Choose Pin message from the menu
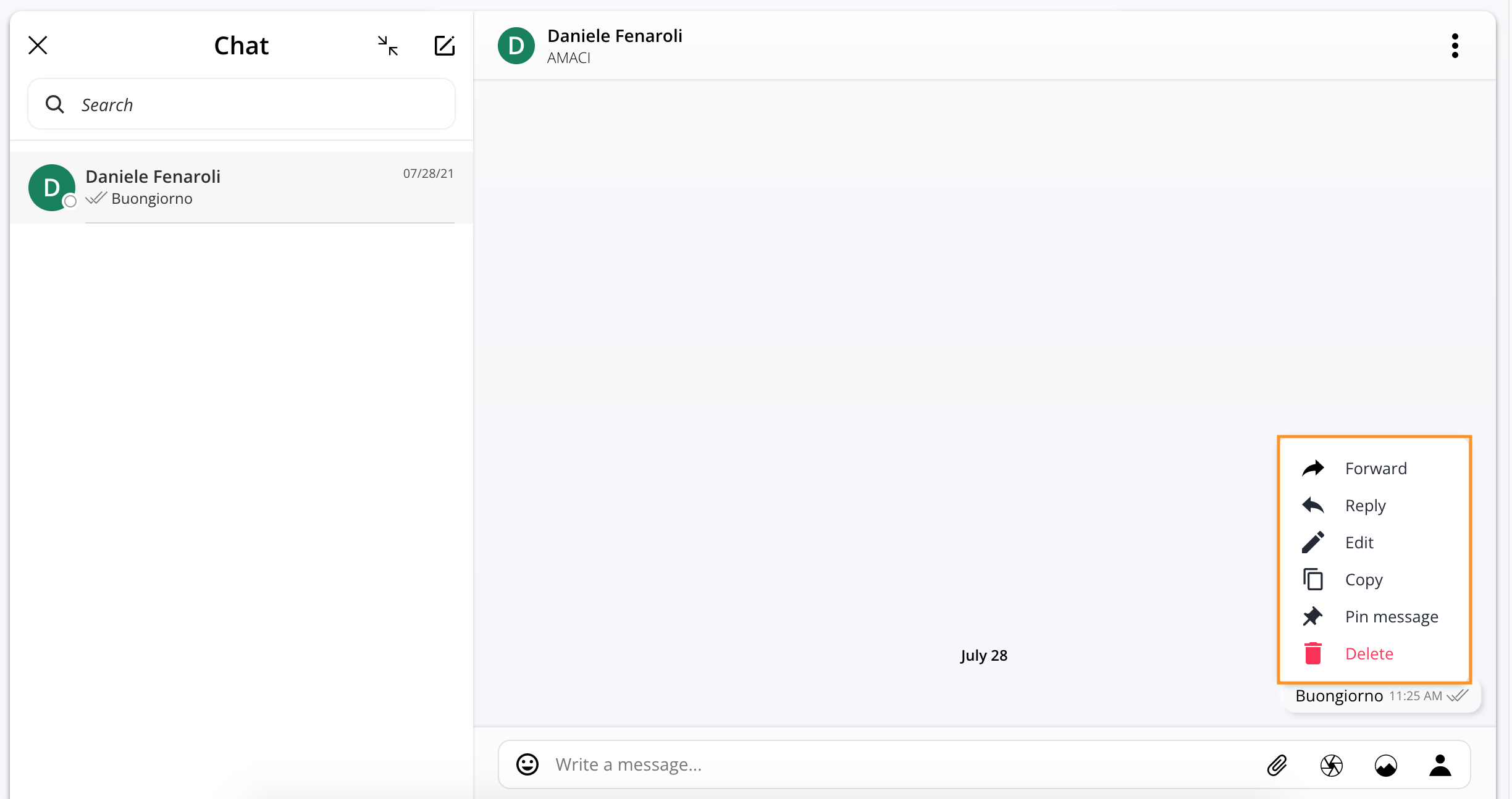1512x799 pixels. 1374,617
